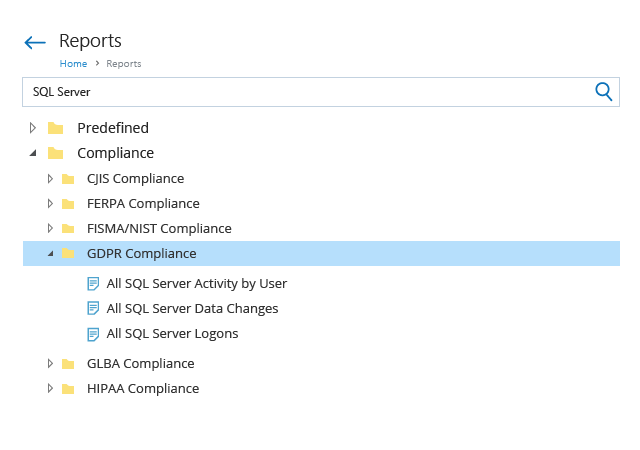The width and height of the screenshot is (640, 450).
Task: Click the Predefined folder icon
Action: 56,128
